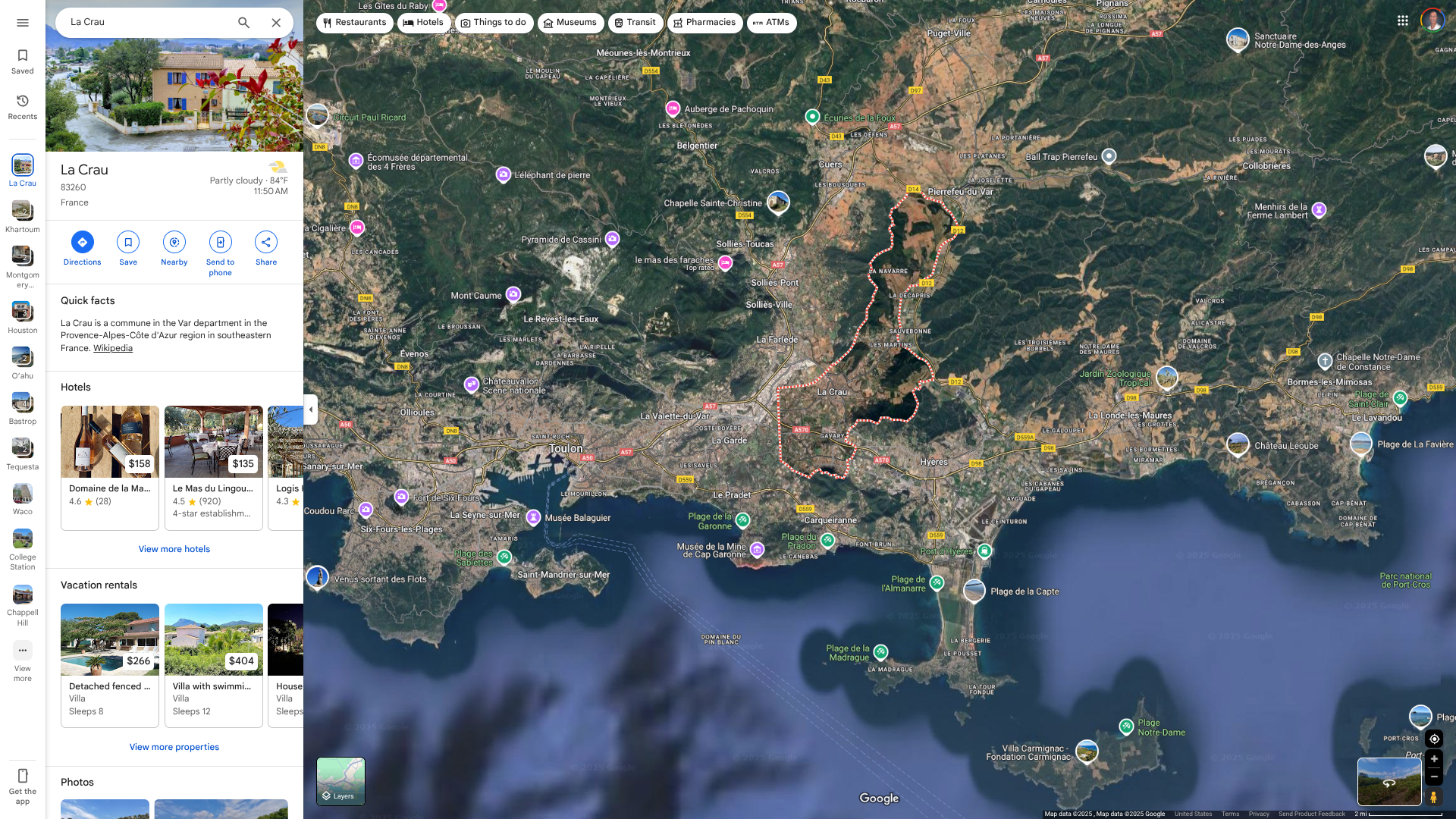The width and height of the screenshot is (1456, 819).
Task: Show your location on map
Action: click(x=1434, y=739)
